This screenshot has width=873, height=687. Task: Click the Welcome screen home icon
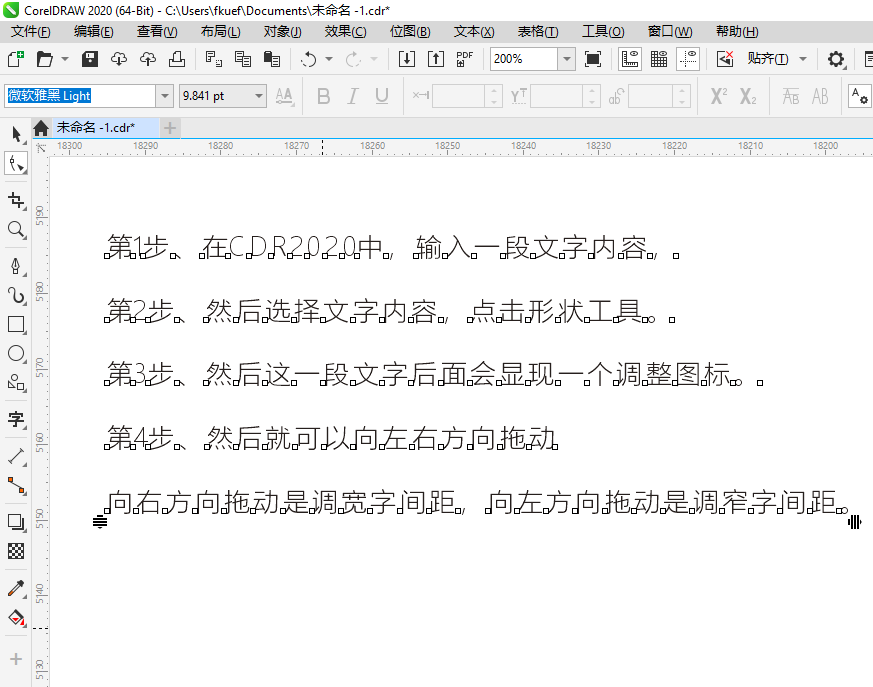[x=41, y=128]
